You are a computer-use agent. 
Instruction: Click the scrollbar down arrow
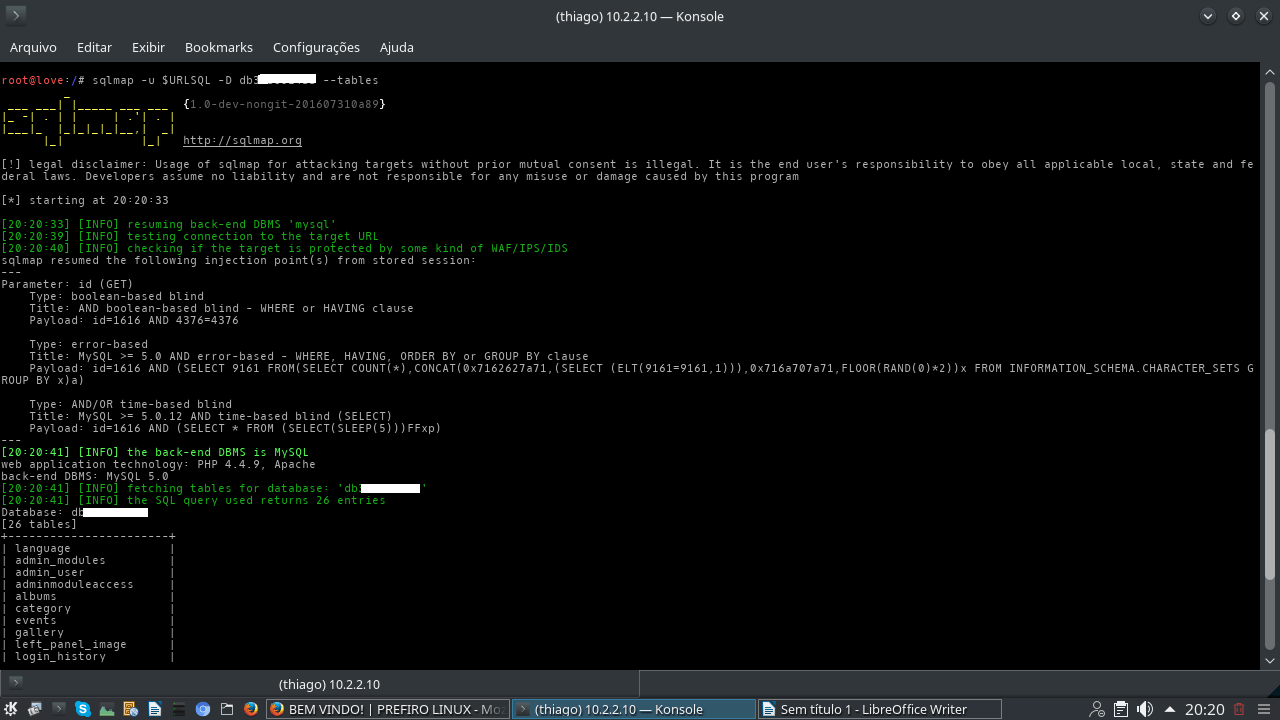(x=1270, y=660)
